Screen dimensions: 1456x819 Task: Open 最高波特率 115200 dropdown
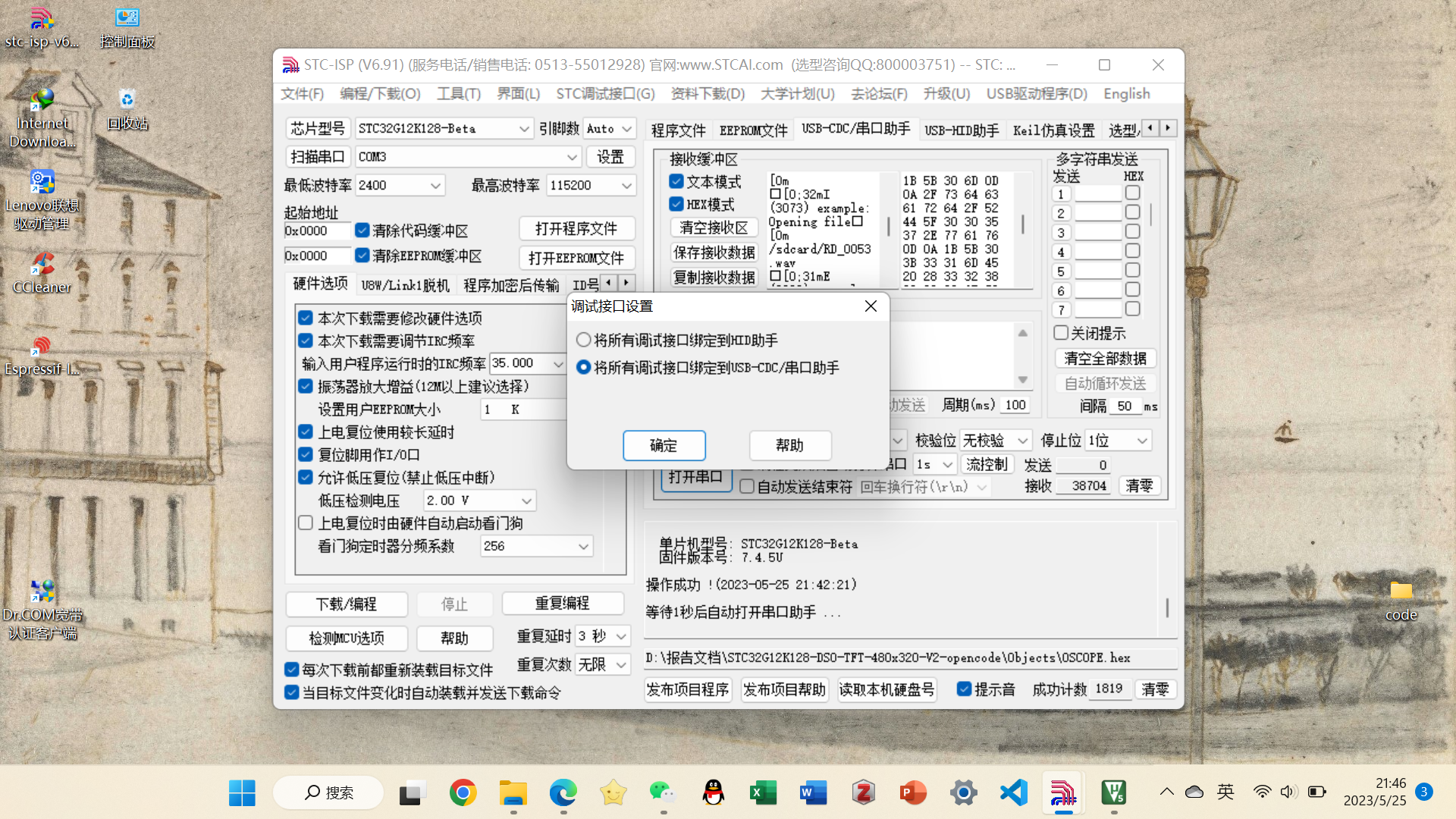point(591,185)
